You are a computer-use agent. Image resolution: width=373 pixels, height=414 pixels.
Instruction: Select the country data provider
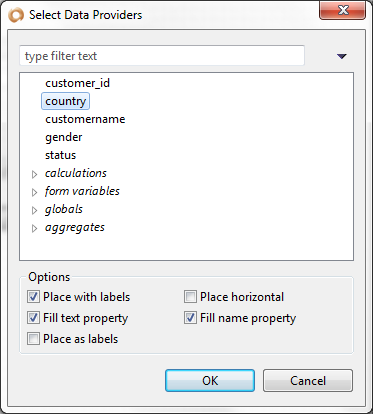(x=66, y=101)
